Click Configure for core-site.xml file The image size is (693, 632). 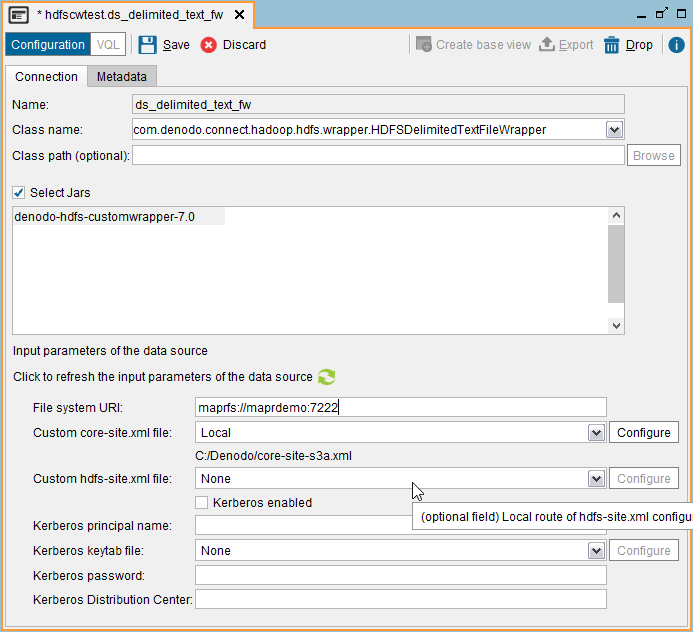pos(644,433)
